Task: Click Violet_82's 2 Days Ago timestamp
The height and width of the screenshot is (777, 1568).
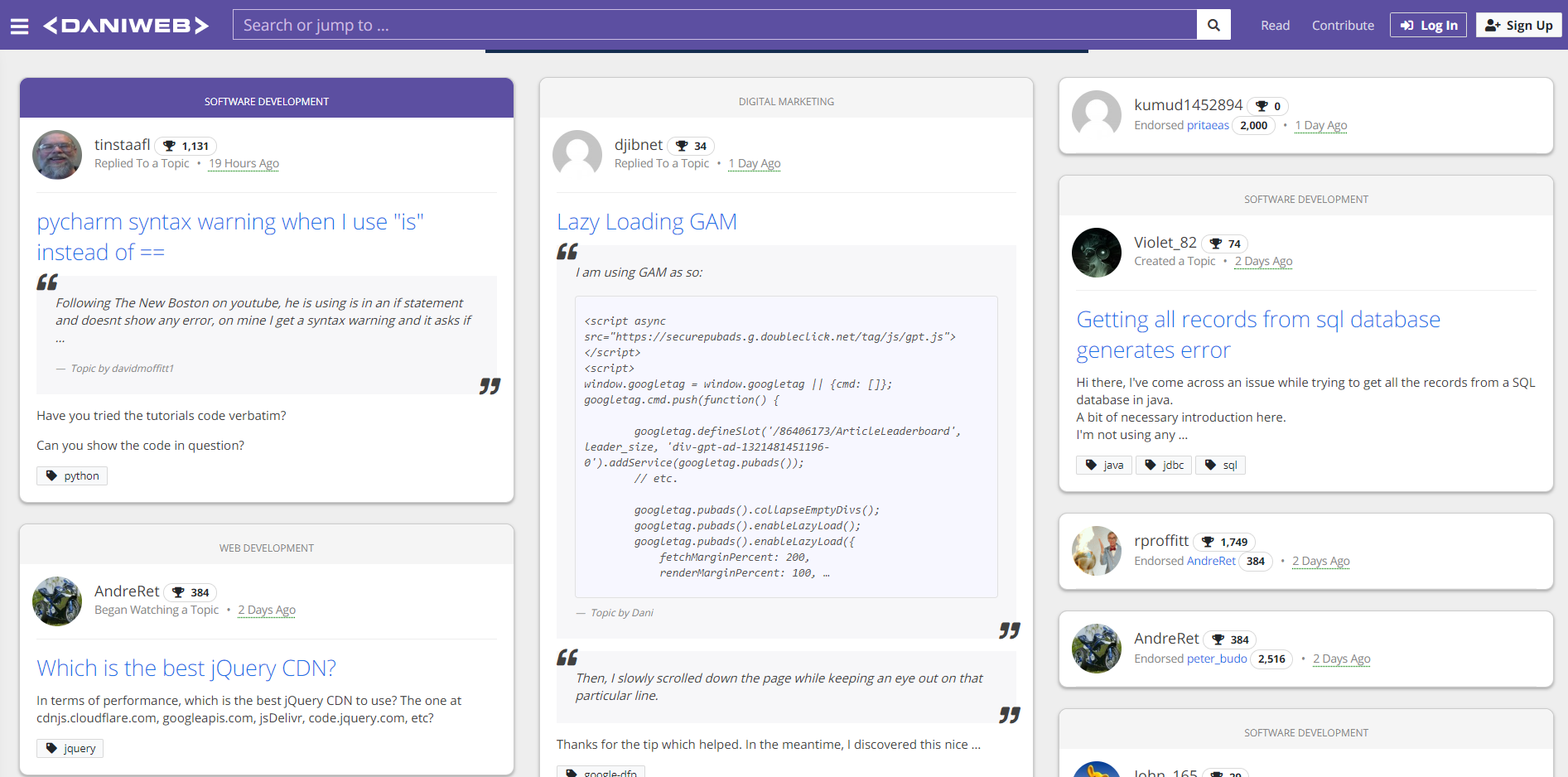Action: pyautogui.click(x=1263, y=262)
